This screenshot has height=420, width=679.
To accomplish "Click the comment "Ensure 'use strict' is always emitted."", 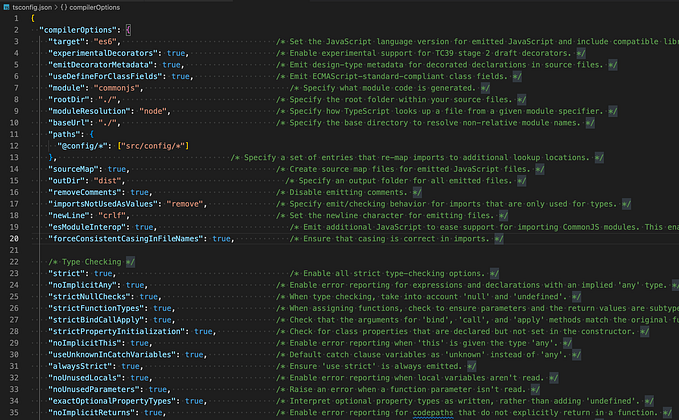I will (x=375, y=366).
